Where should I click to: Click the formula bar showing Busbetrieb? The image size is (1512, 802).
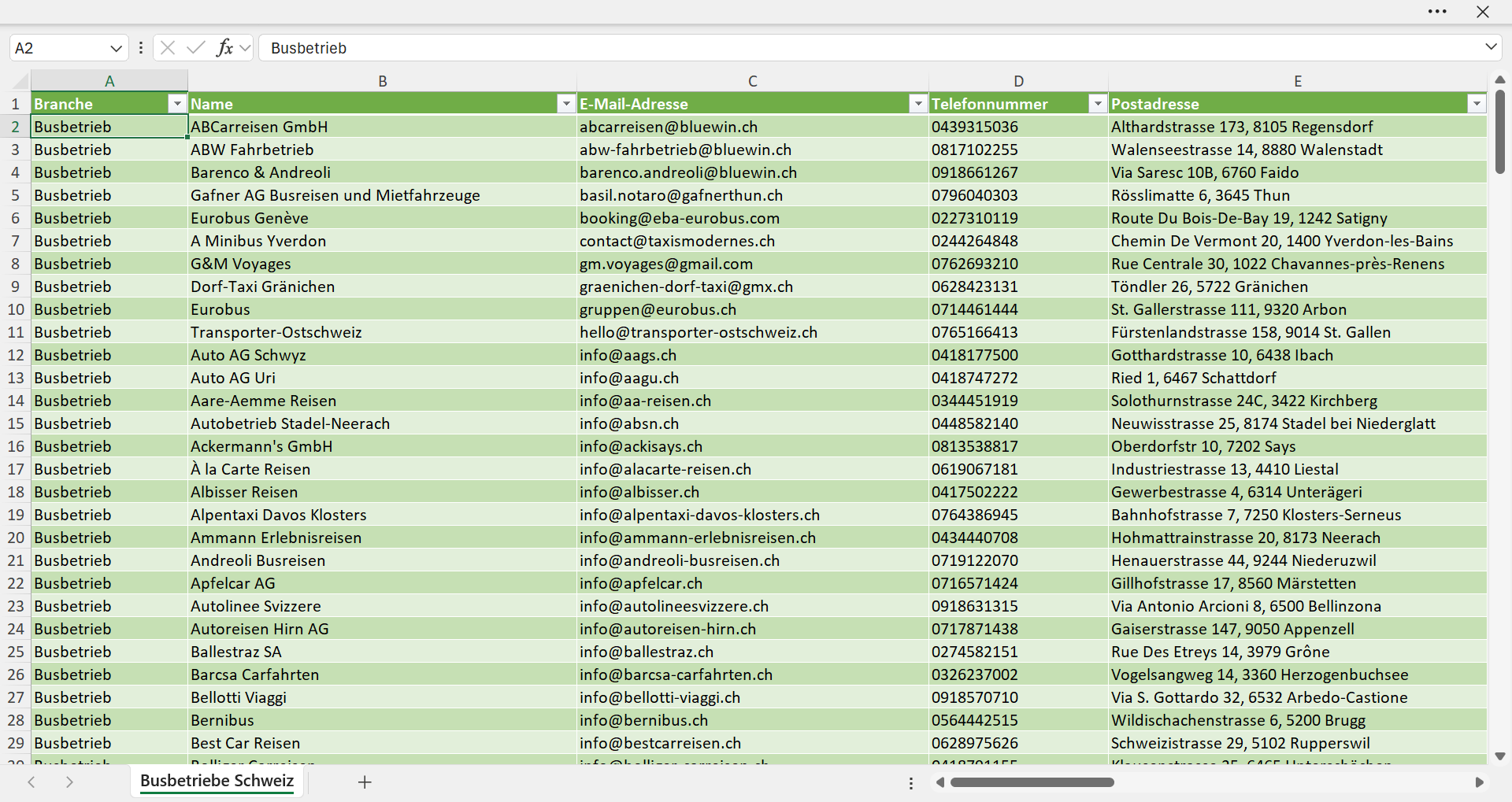[x=870, y=48]
